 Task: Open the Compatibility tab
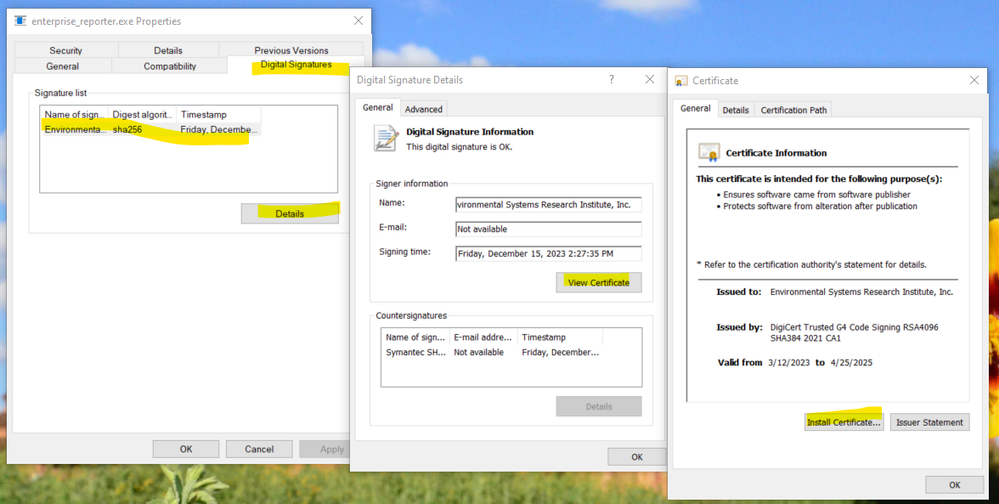pos(169,66)
